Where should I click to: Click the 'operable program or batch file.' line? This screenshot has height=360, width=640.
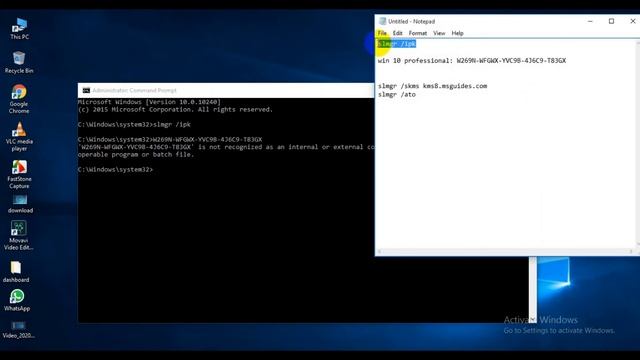[x=136, y=155]
